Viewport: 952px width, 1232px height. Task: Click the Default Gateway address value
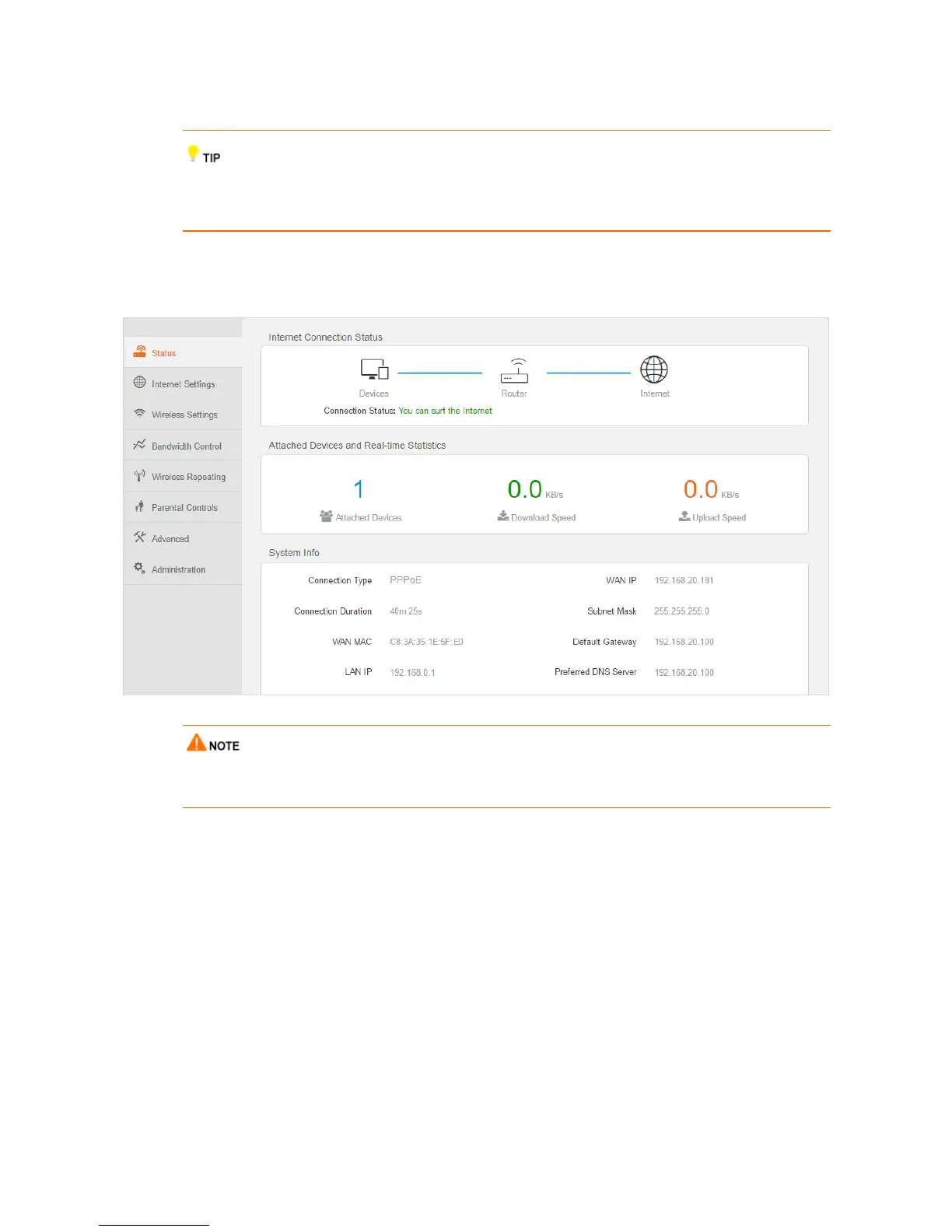(684, 642)
